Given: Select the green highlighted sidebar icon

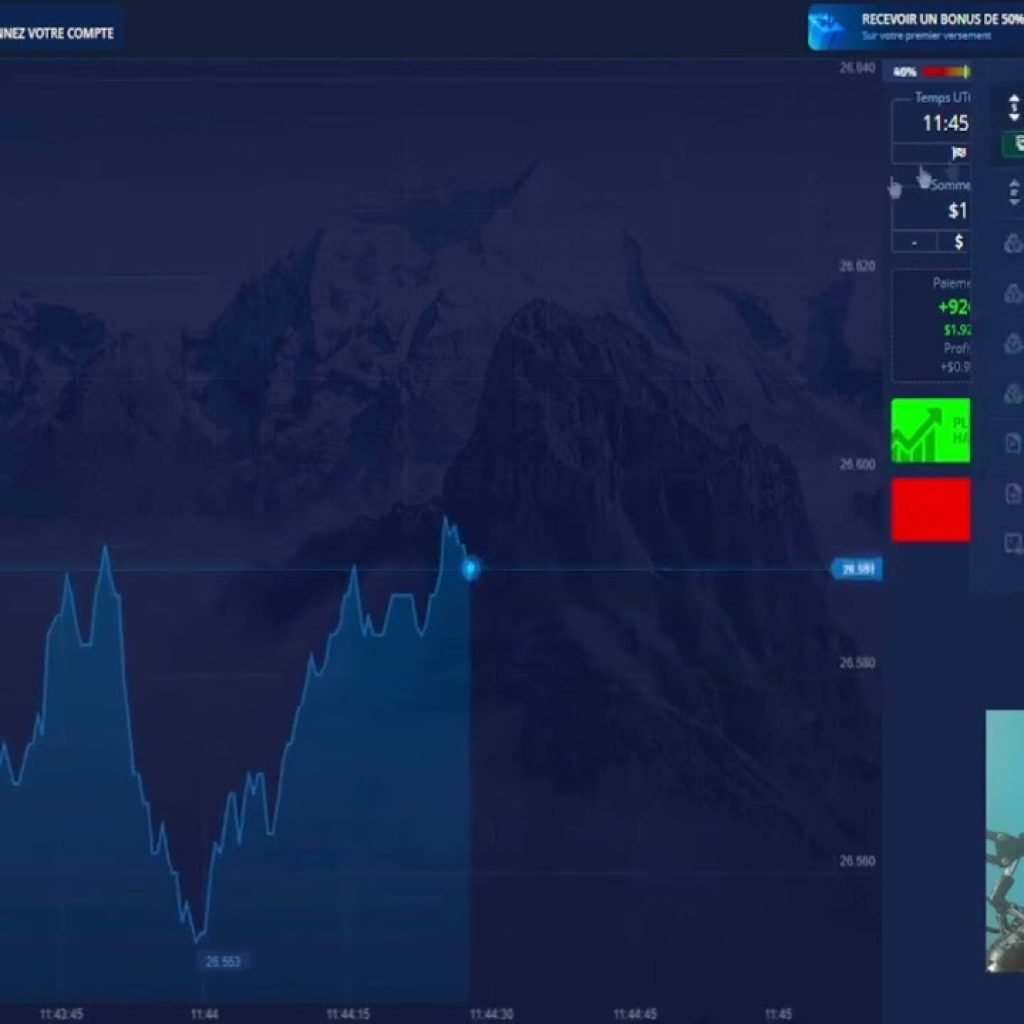Looking at the screenshot, I should 1013,144.
